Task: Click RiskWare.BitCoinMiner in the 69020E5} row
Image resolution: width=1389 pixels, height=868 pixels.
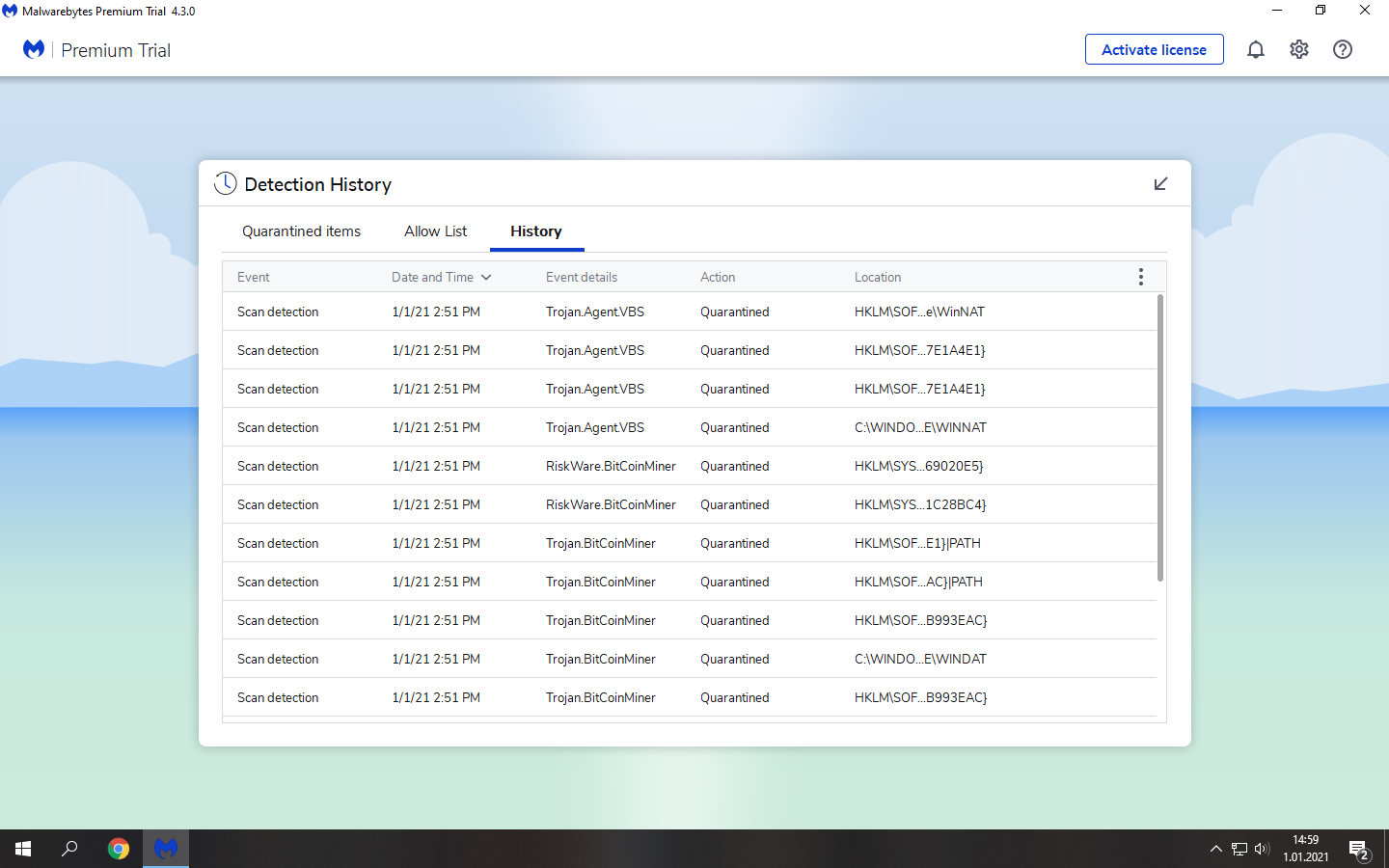Action: coord(611,466)
